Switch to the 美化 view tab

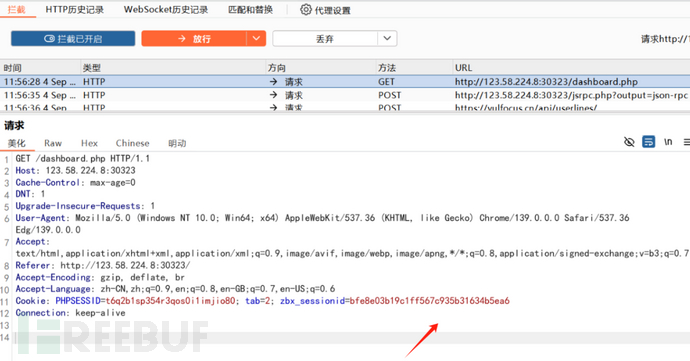(17, 143)
